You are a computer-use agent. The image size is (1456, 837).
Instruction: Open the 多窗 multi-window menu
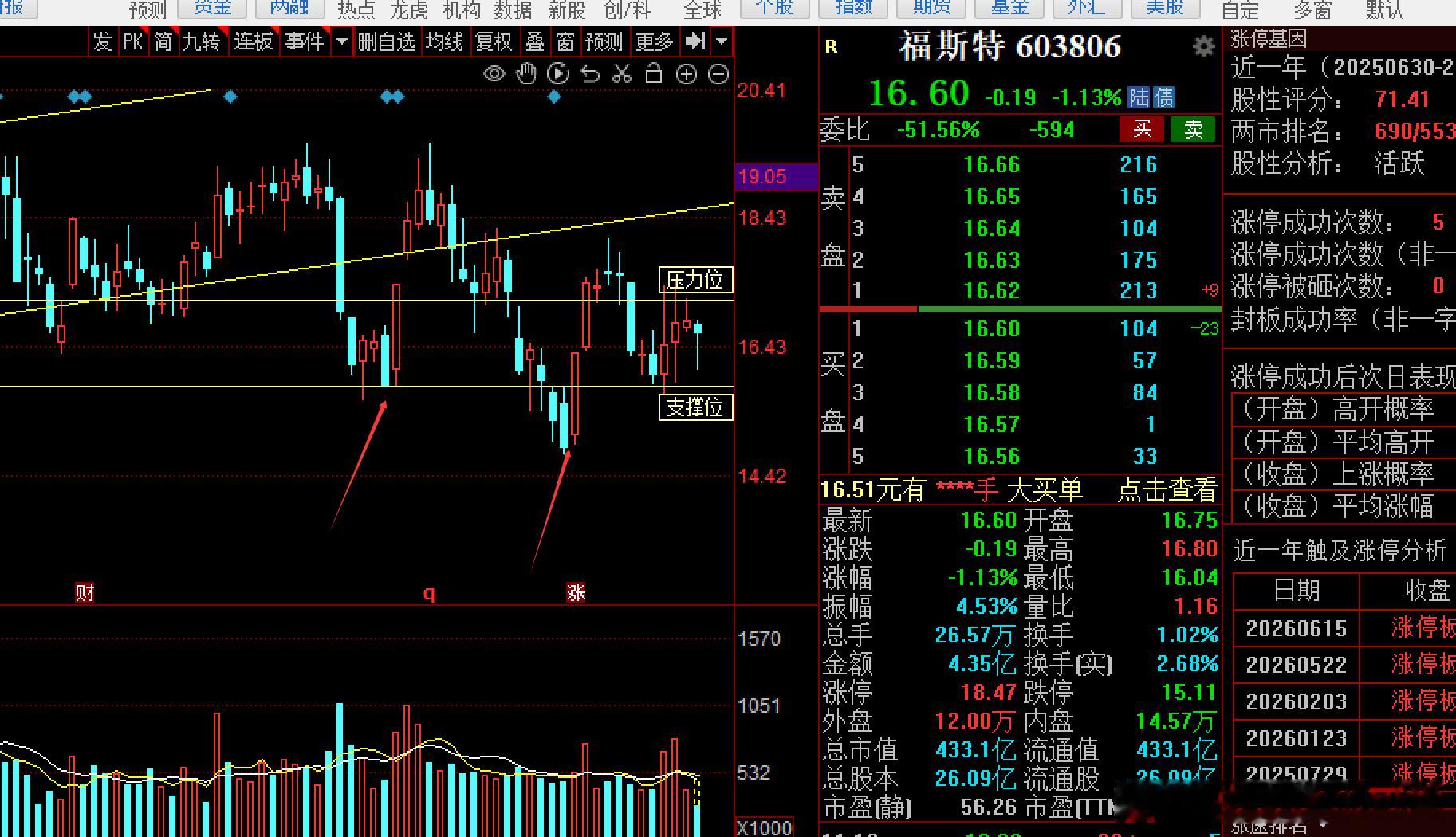(x=1313, y=10)
